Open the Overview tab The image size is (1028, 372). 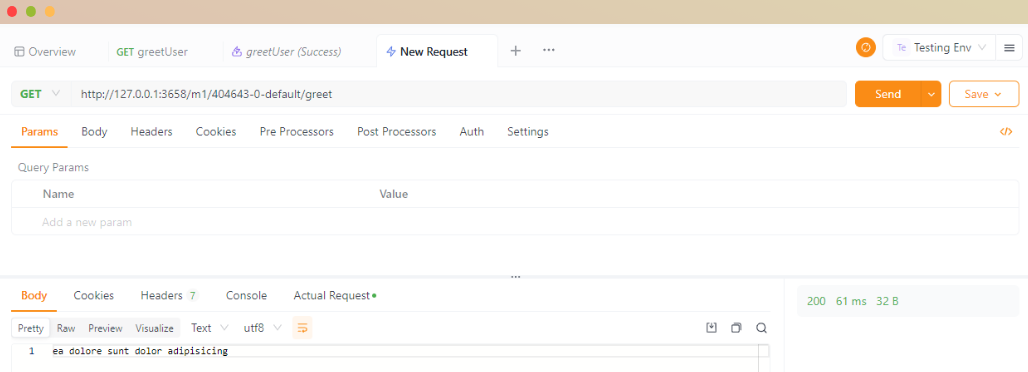tap(45, 52)
